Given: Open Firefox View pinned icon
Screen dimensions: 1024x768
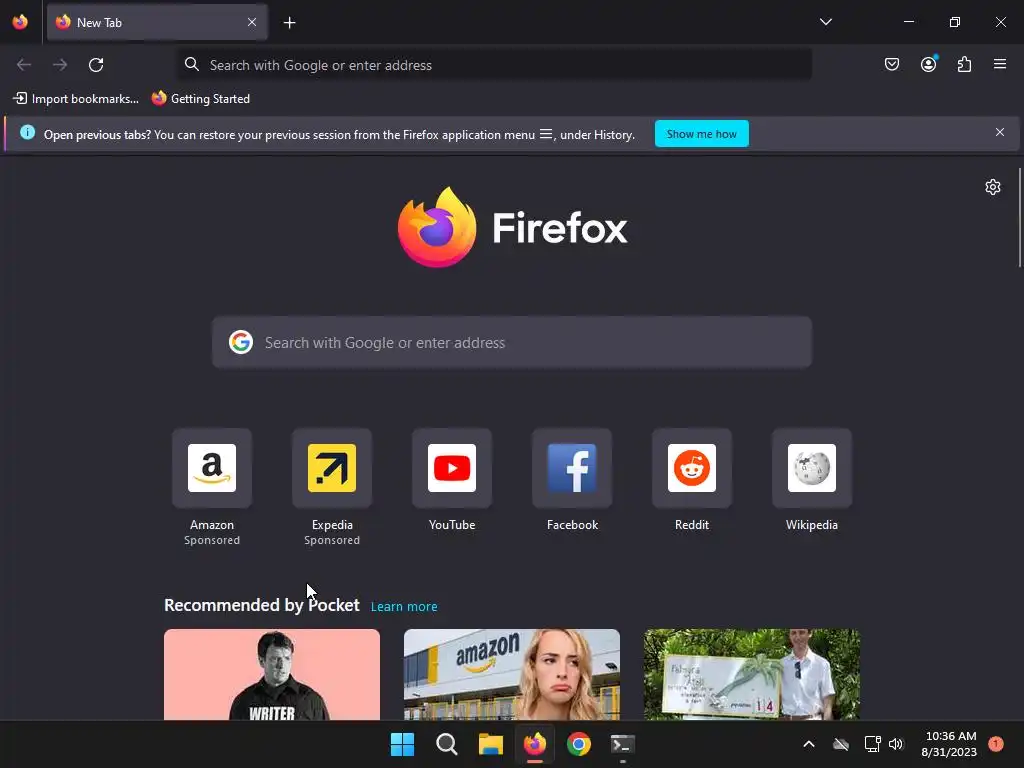Looking at the screenshot, I should coord(20,22).
